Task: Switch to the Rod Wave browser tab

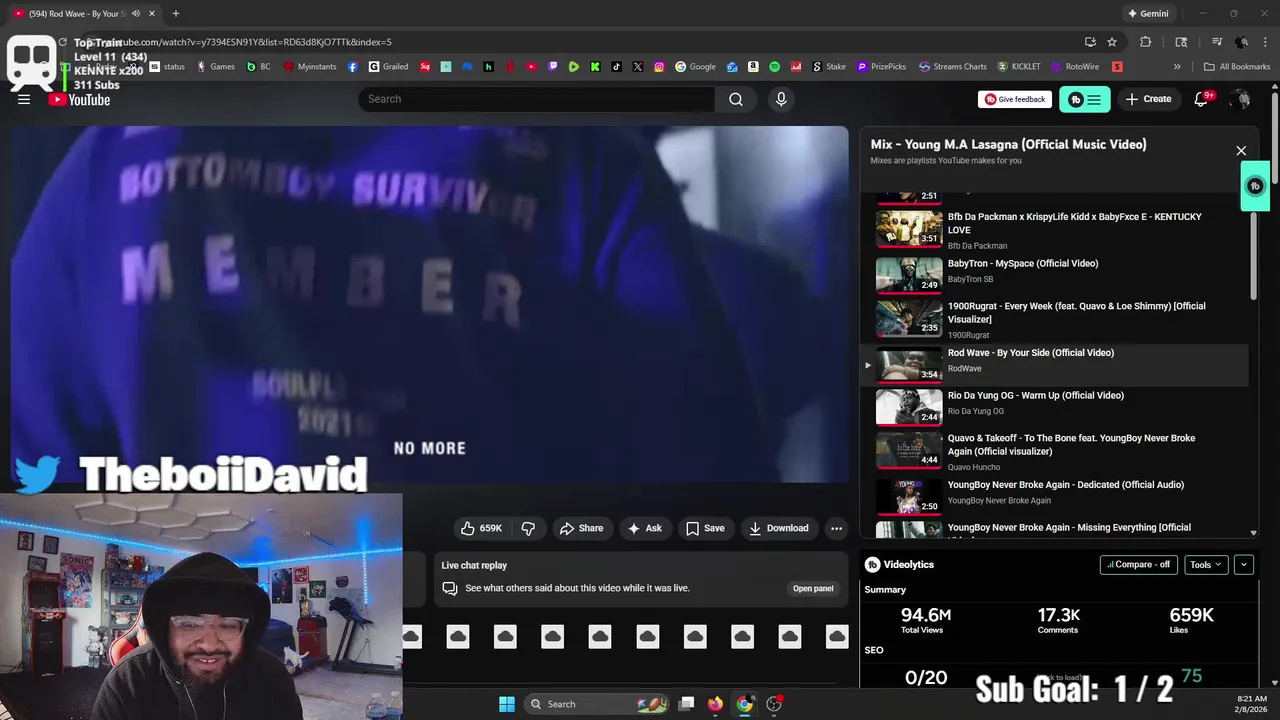Action: tap(84, 14)
